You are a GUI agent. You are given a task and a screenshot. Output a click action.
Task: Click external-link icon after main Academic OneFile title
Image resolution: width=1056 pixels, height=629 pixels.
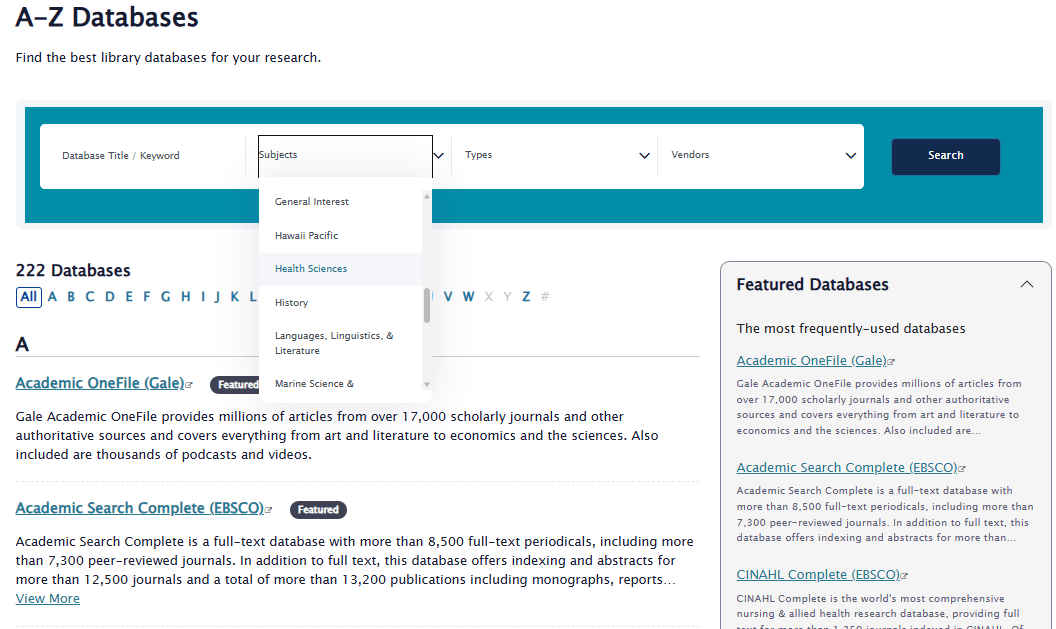(189, 385)
